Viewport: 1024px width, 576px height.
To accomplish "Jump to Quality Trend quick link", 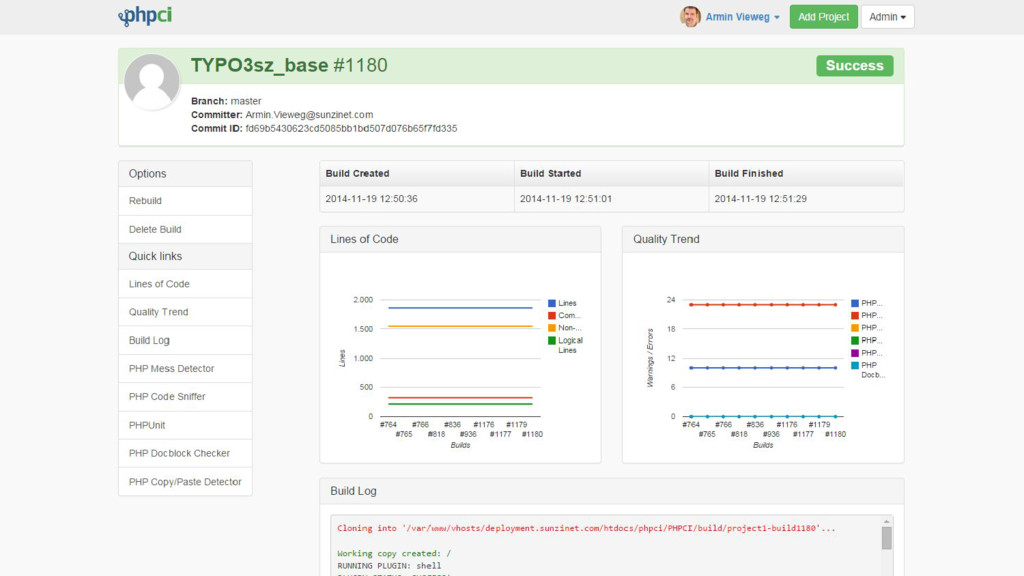I will [185, 312].
